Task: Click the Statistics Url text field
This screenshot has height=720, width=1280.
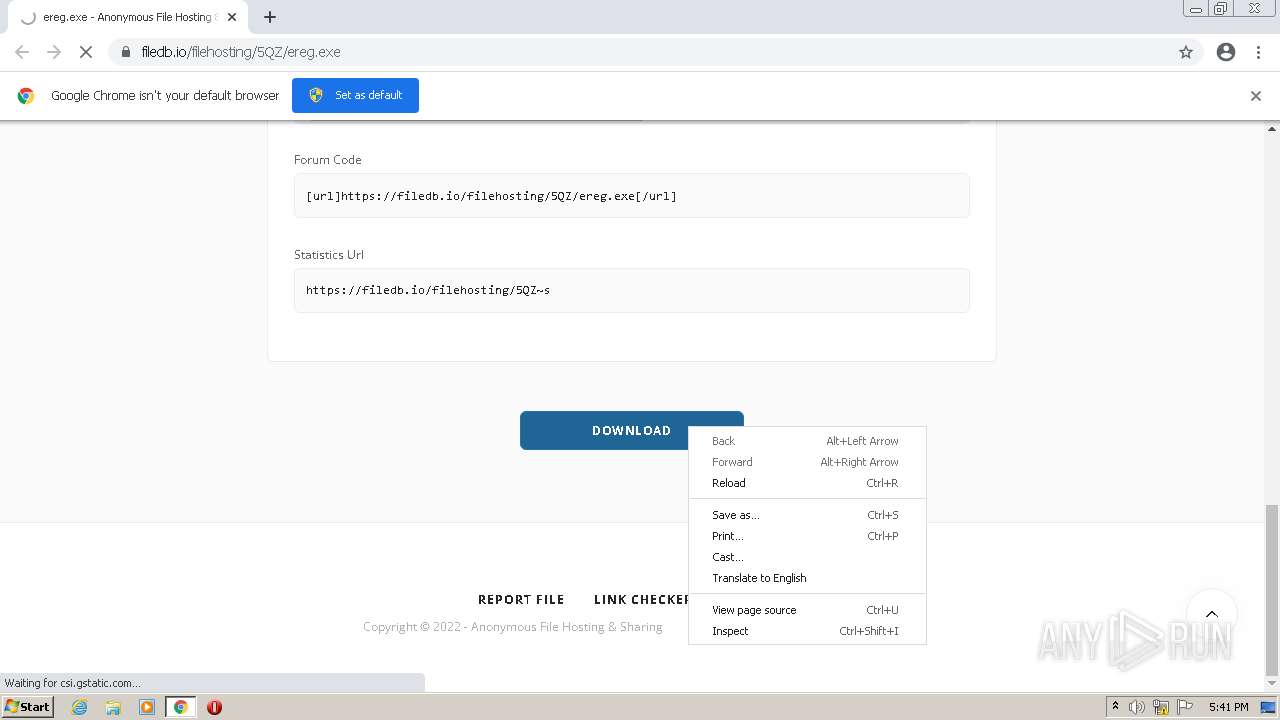Action: (631, 290)
